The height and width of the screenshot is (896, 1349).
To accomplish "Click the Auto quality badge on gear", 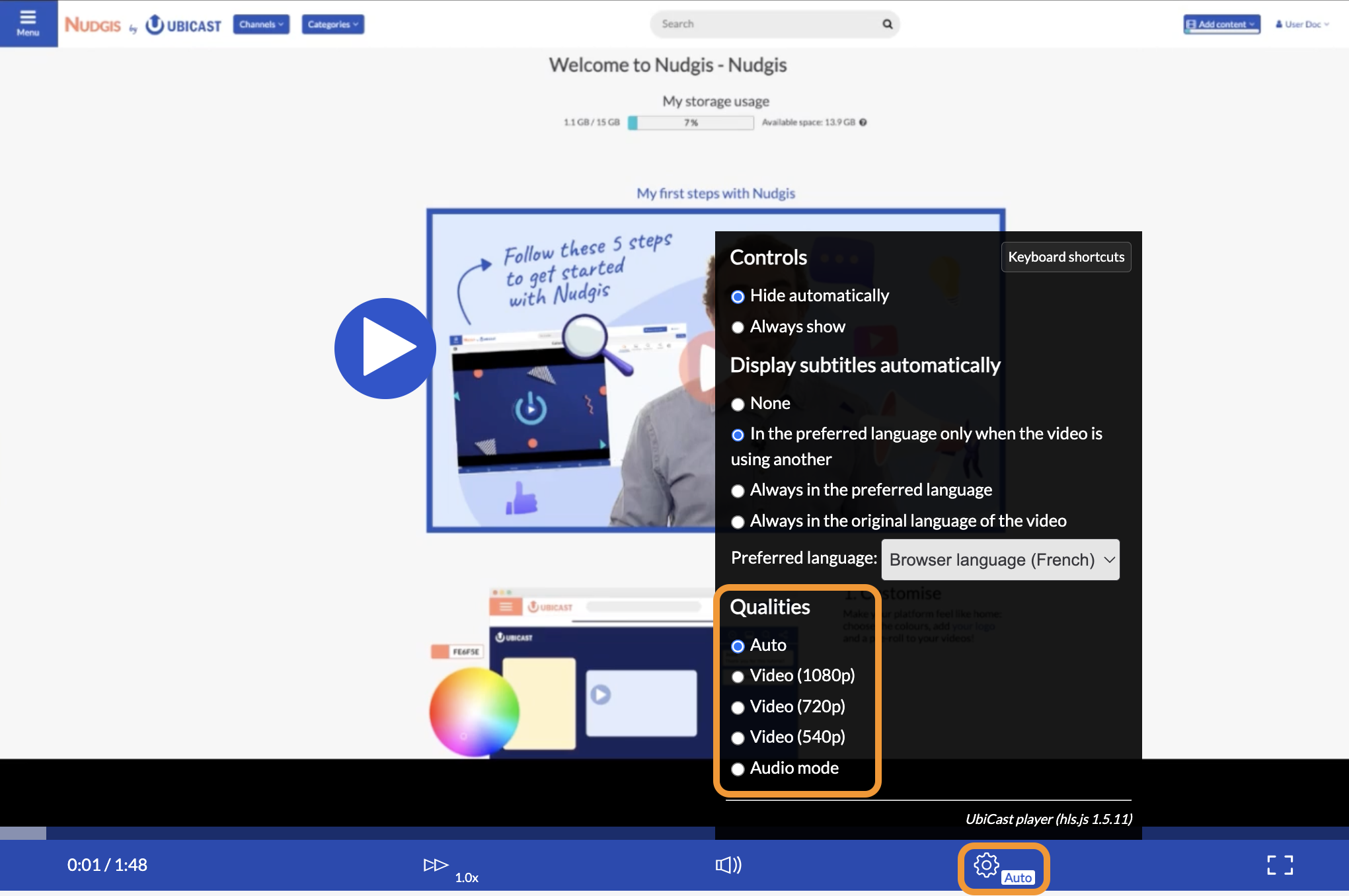I will point(1018,877).
